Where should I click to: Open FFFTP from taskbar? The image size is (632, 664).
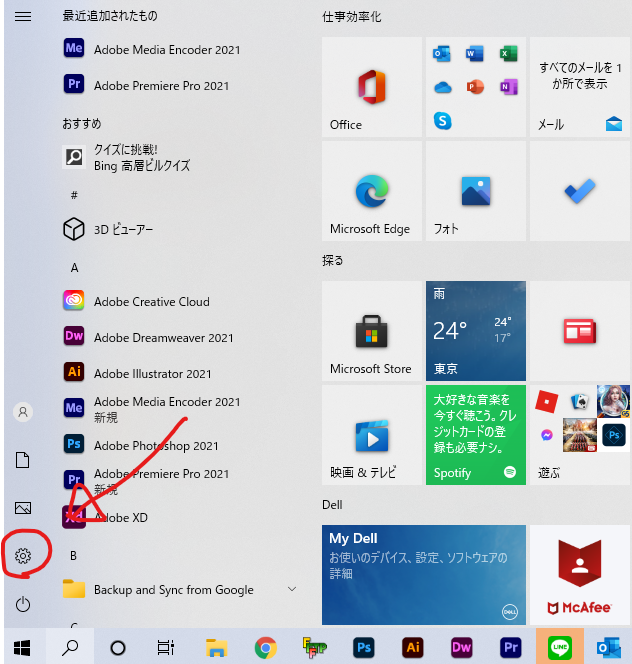315,647
